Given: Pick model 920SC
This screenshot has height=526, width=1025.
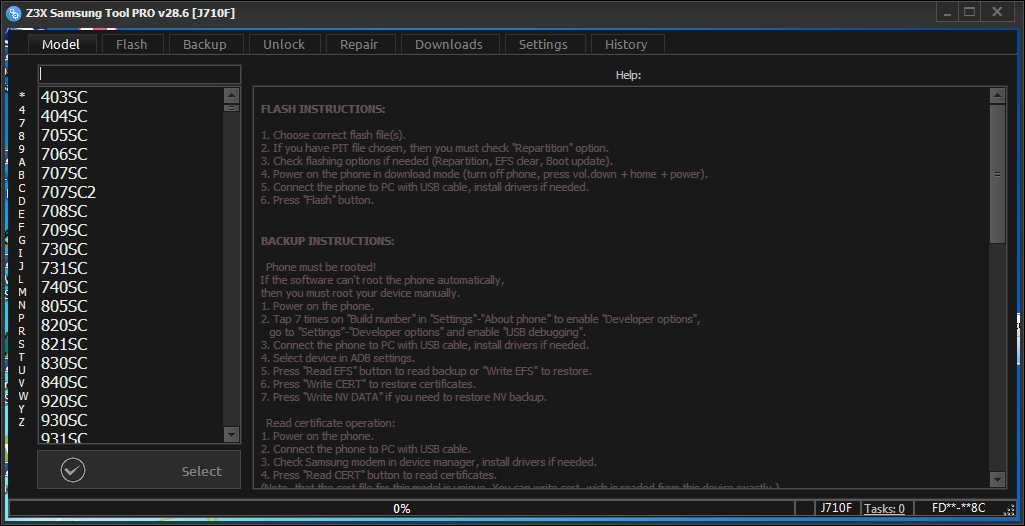Looking at the screenshot, I should 130,401.
